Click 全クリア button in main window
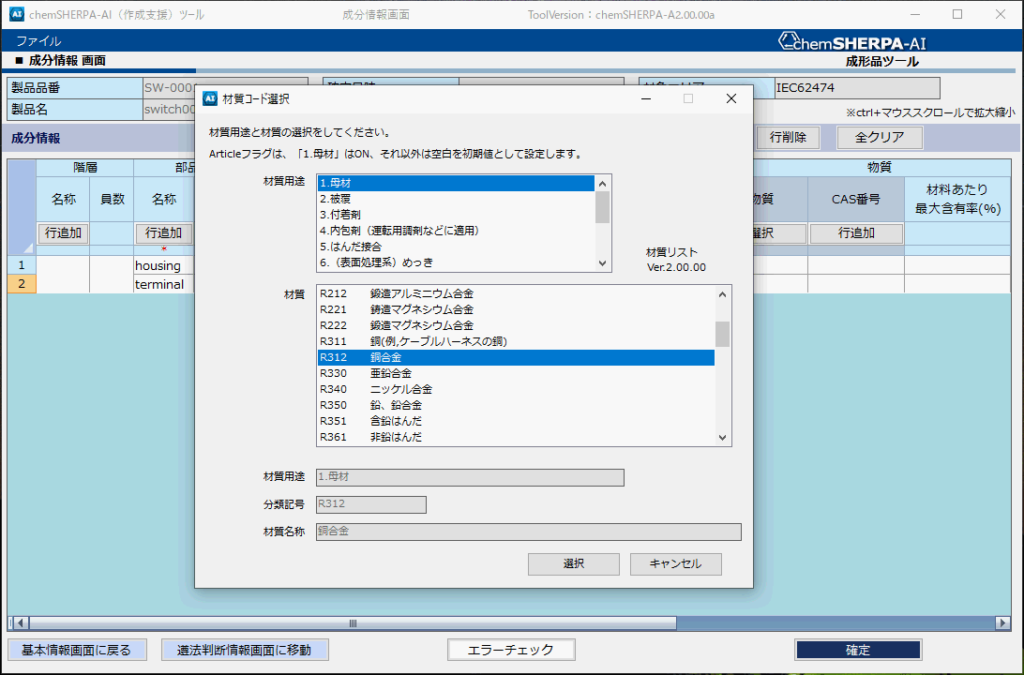 tap(880, 138)
